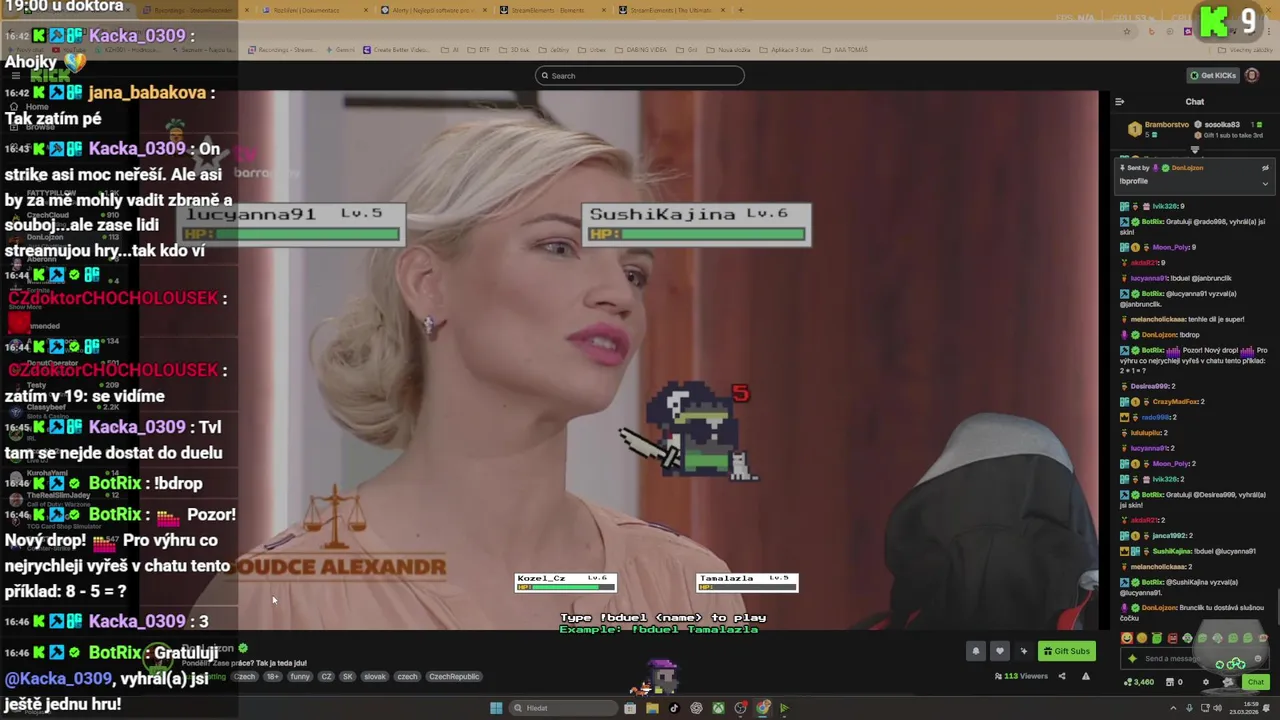Open a new browser tab
This screenshot has height=720, width=1280.
[740, 10]
